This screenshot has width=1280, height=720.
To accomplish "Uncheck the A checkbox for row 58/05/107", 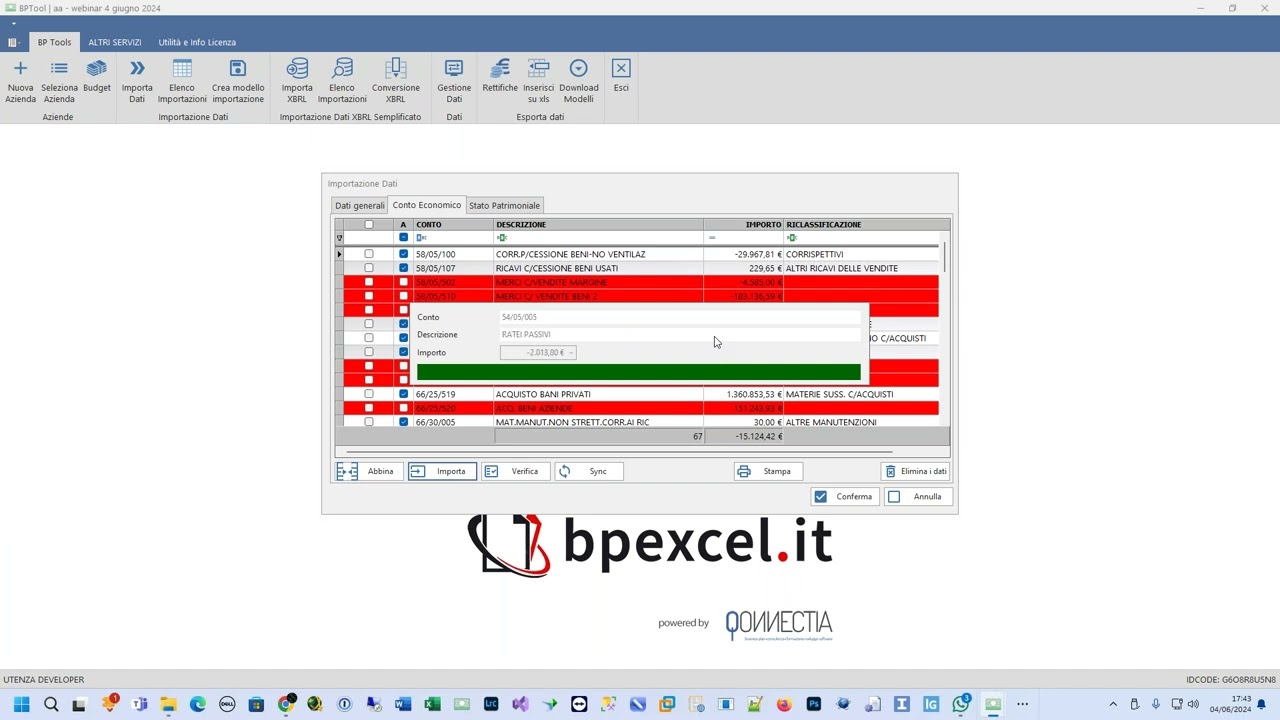I will pyautogui.click(x=404, y=268).
